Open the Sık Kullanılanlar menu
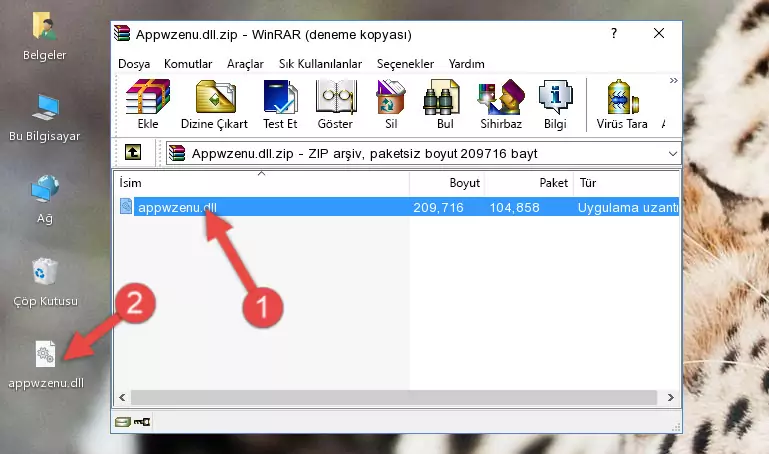This screenshot has height=454, width=769. tap(320, 64)
